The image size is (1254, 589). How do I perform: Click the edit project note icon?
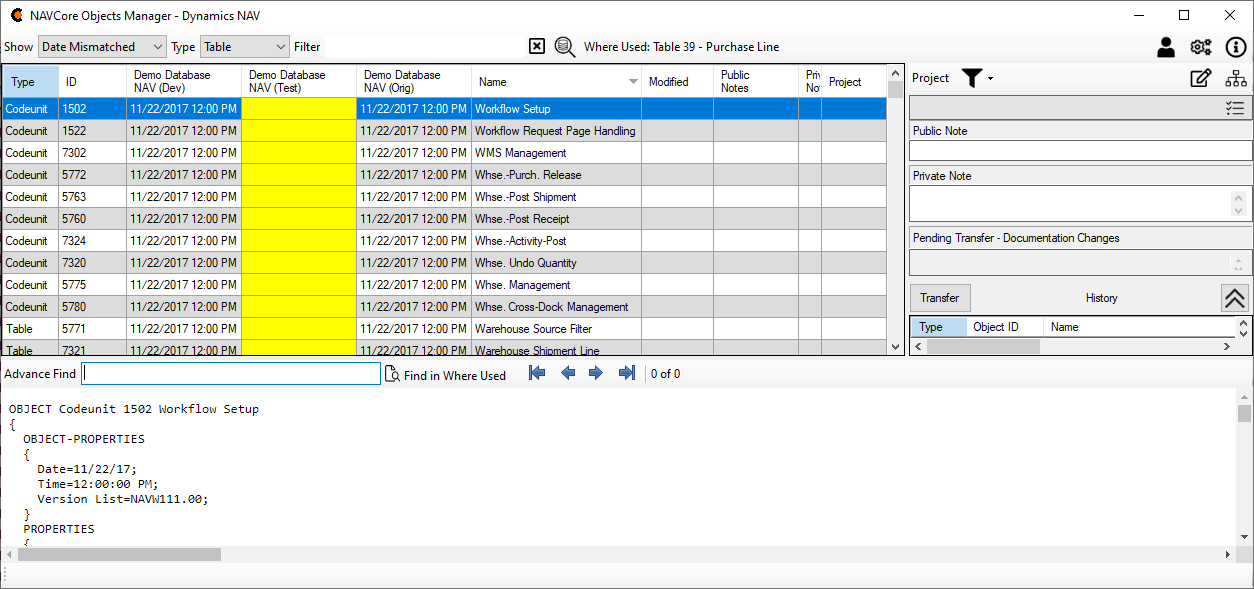pyautogui.click(x=1201, y=78)
